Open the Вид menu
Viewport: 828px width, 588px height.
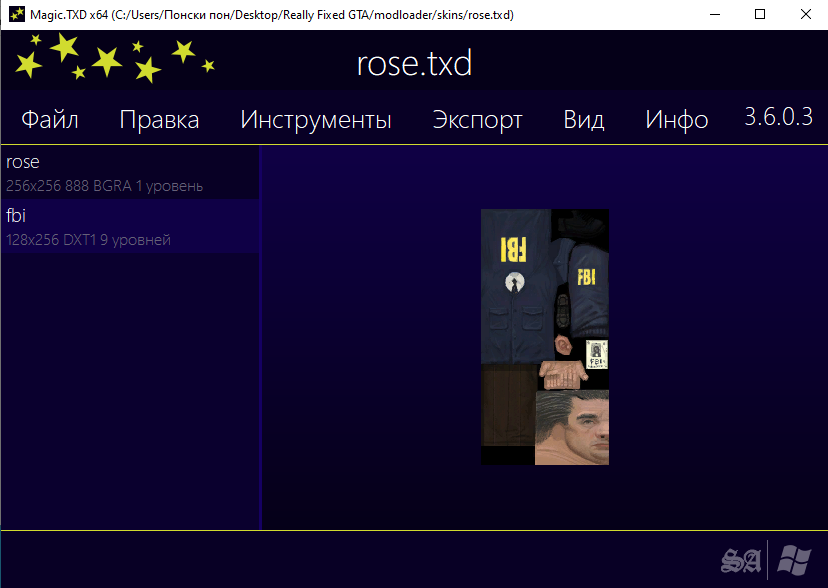(x=583, y=120)
